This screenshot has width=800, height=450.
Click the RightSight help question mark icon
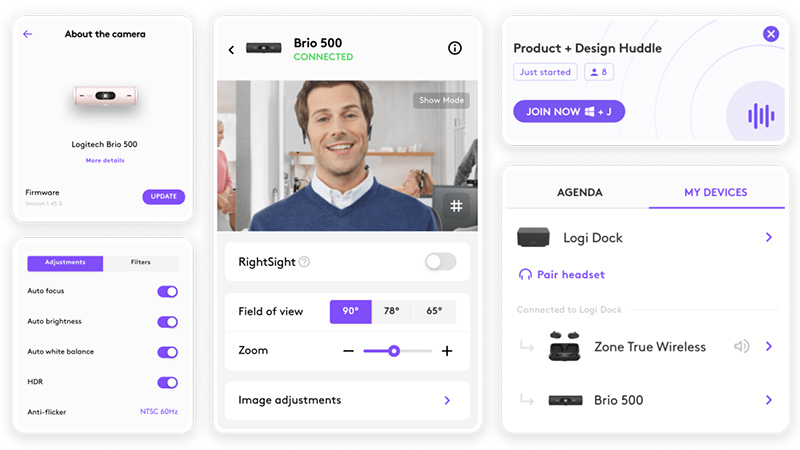(x=304, y=262)
